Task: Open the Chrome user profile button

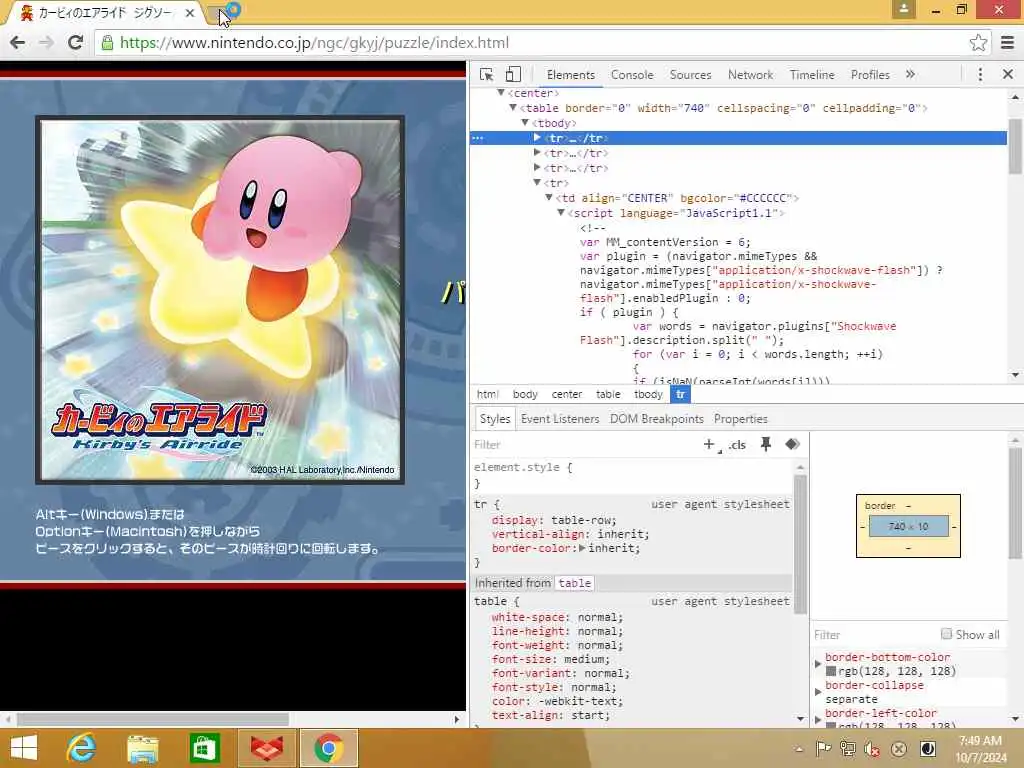Action: pos(903,9)
